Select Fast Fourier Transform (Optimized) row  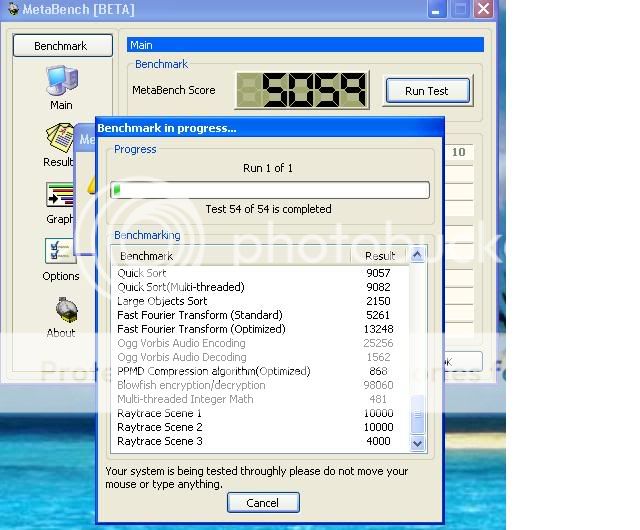pyautogui.click(x=201, y=329)
